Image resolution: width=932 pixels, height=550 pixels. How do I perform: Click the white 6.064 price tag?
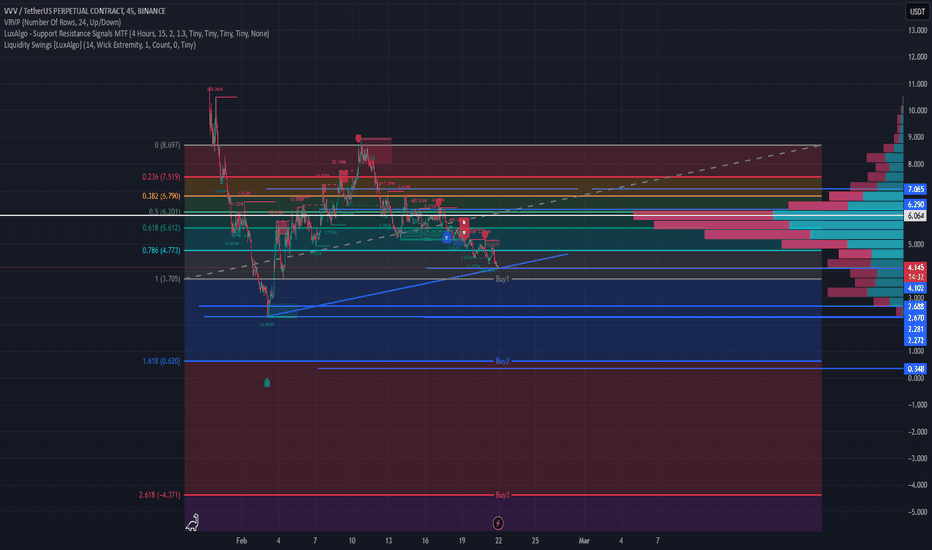click(915, 215)
